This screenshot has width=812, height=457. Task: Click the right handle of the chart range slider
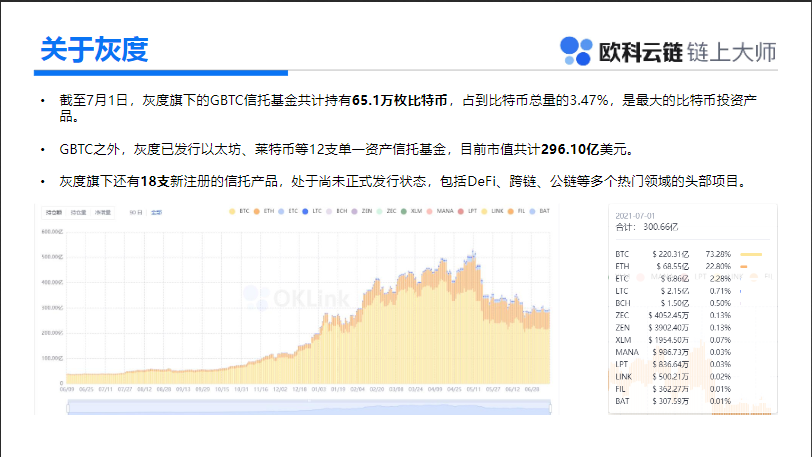(550, 409)
